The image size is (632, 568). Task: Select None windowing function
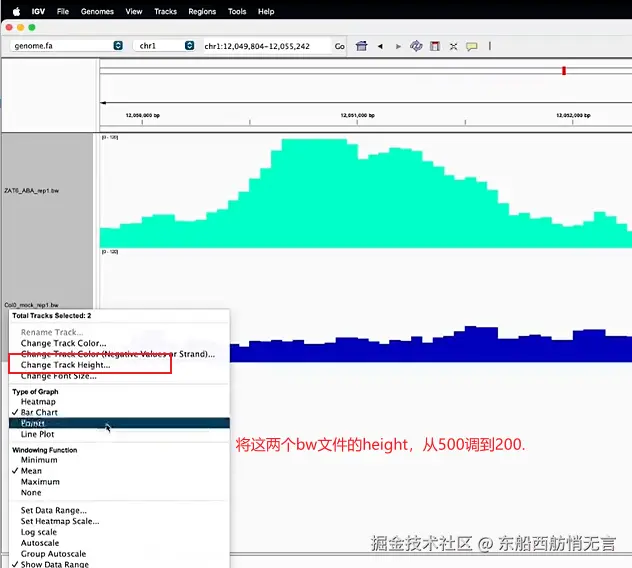pyautogui.click(x=31, y=493)
